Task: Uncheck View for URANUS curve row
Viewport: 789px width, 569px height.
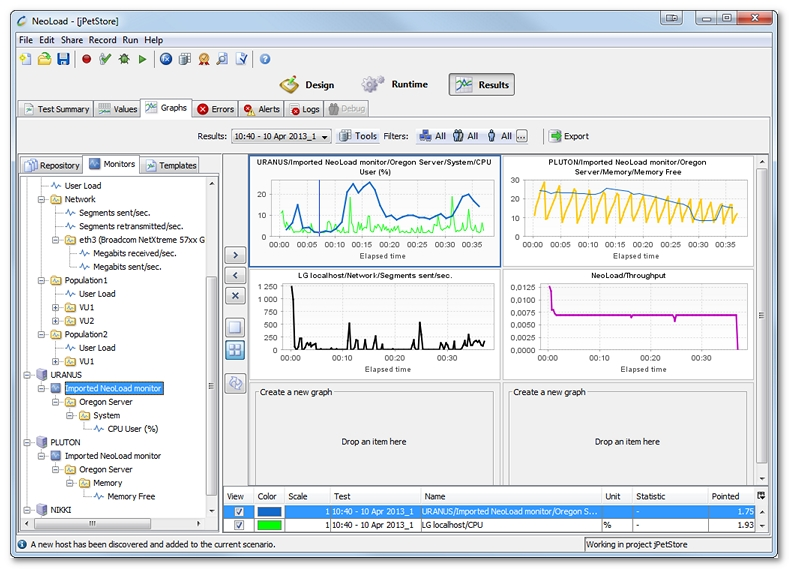Action: point(238,512)
